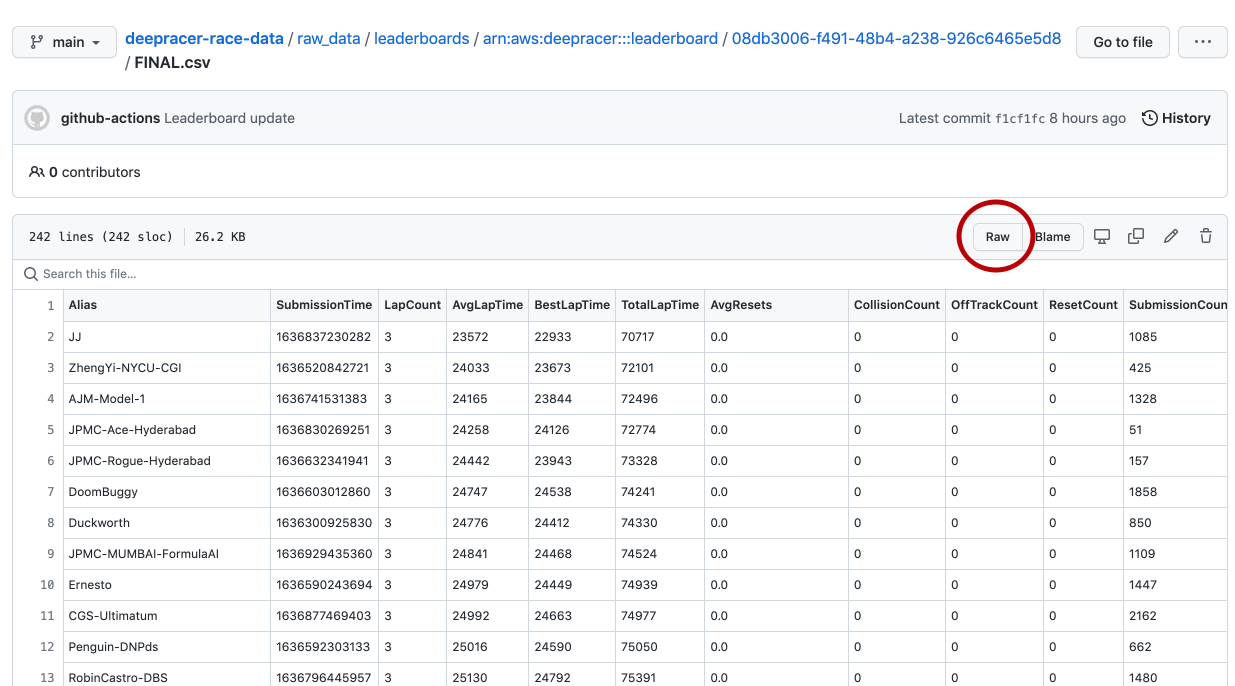Navigate to raw_data folder breadcrumb

(328, 39)
